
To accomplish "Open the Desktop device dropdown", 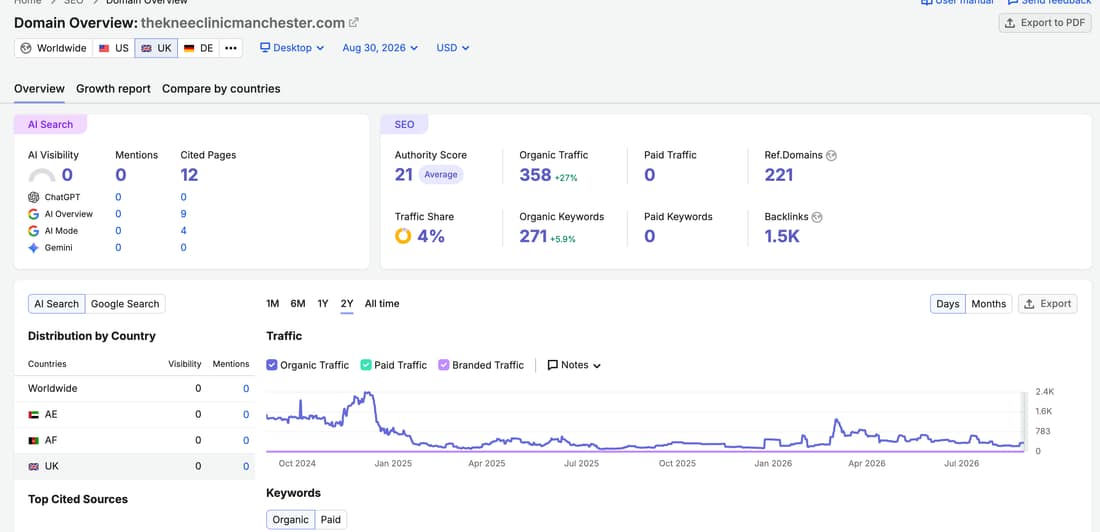I will click(x=292, y=48).
